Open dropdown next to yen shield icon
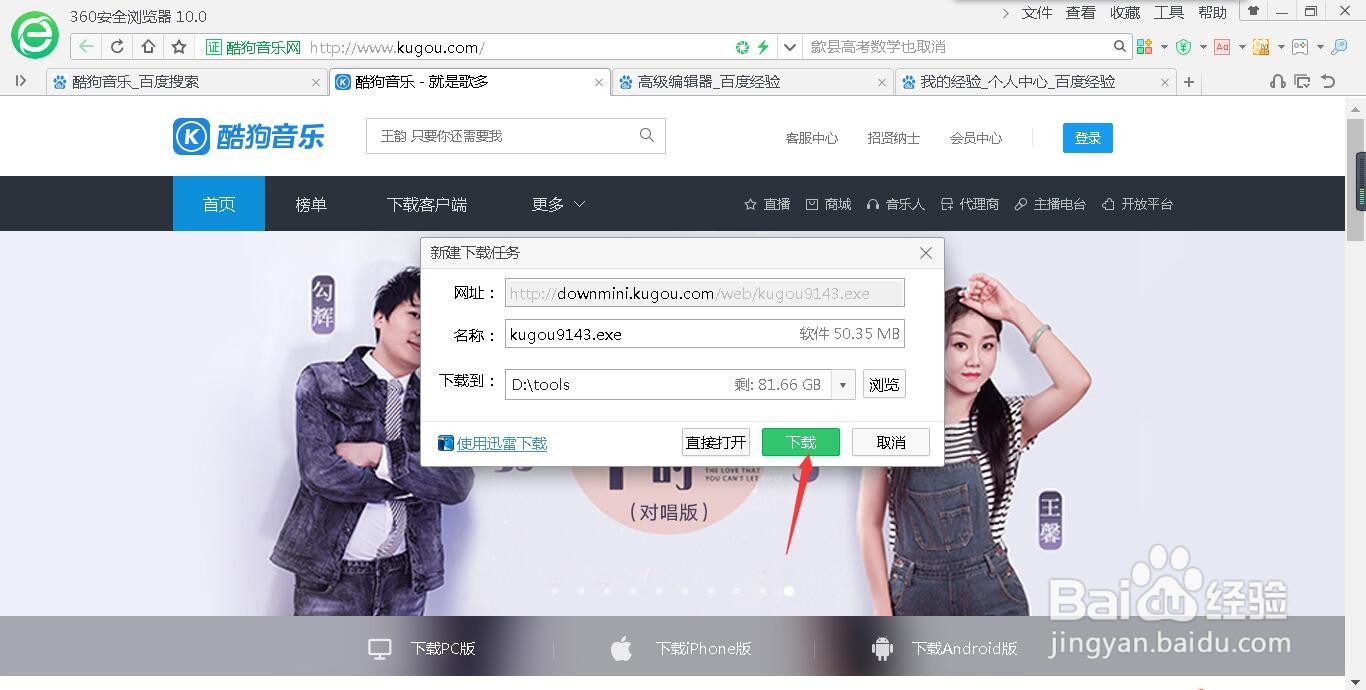 point(1203,47)
